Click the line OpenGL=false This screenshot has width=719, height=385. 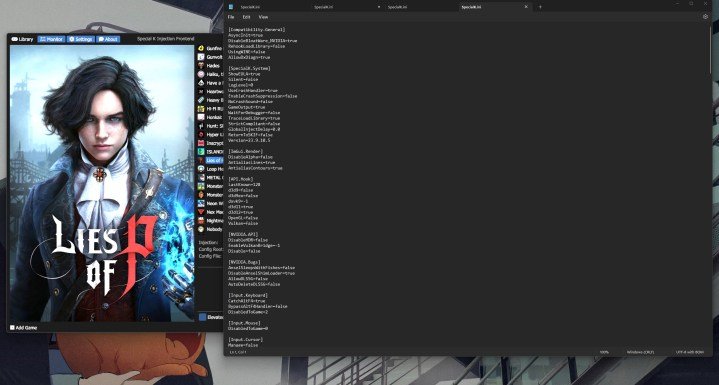tap(243, 218)
